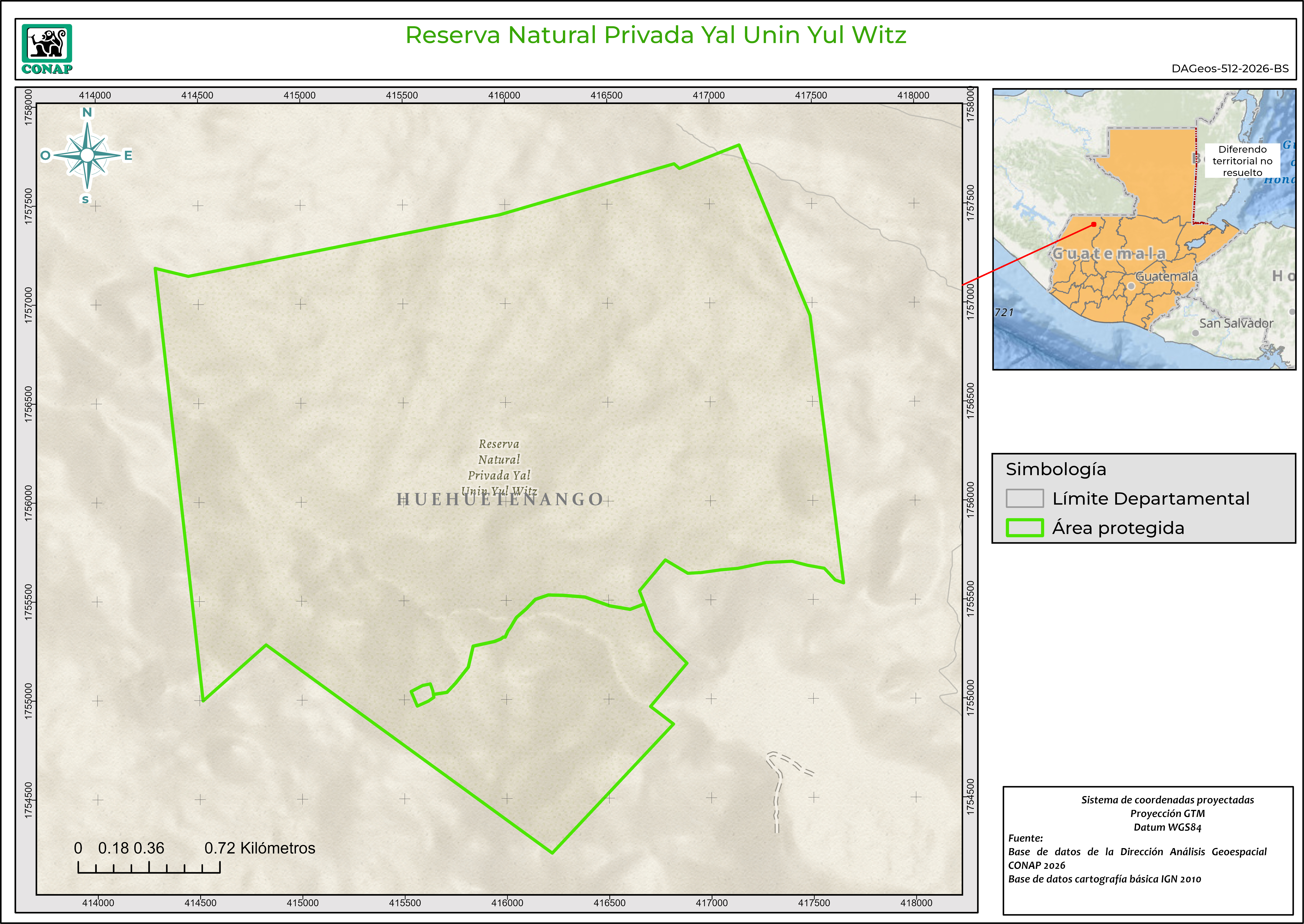Click the CONAP monkey logo
The height and width of the screenshot is (924, 1304).
(47, 44)
